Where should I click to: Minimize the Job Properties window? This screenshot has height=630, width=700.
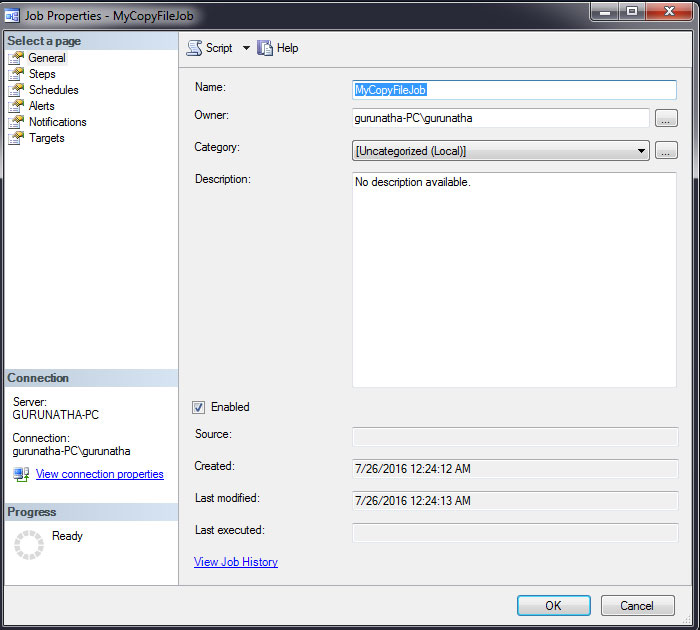point(604,11)
